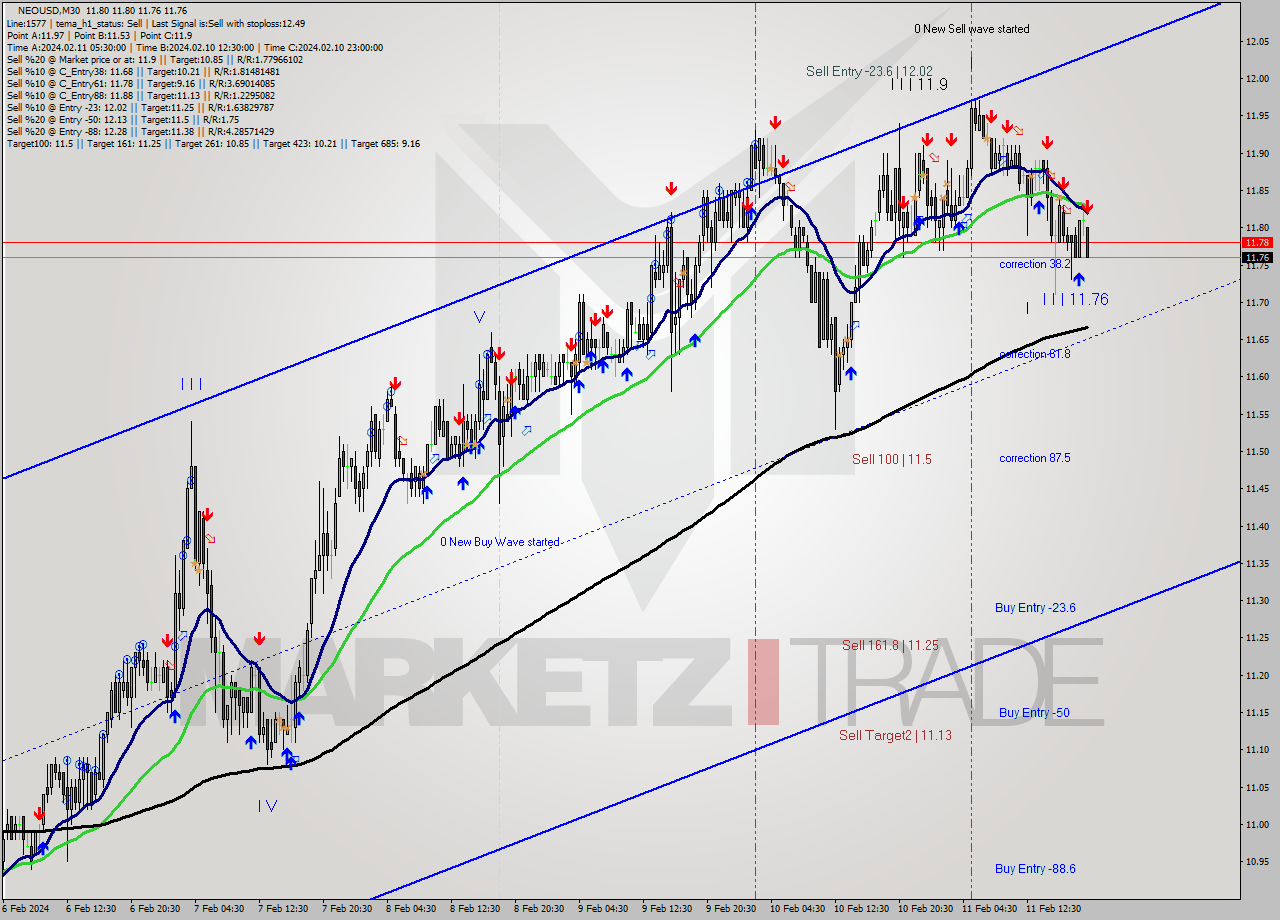Select the 'Sell %10 @ C_Entry61: 11.78' line
Viewport: 1280px width, 920px height.
point(143,83)
